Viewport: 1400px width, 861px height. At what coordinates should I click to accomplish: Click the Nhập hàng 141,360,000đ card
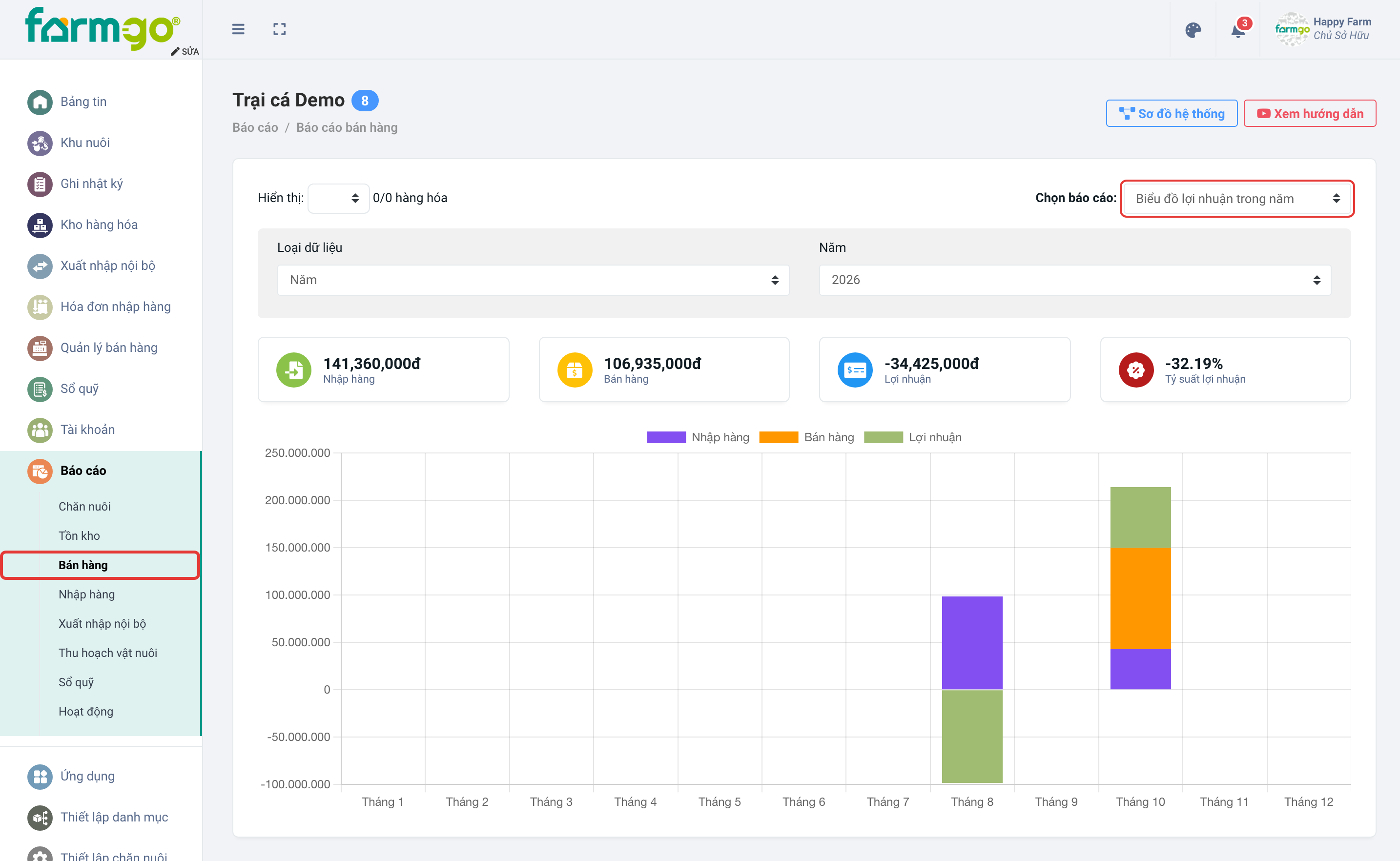[x=383, y=369]
